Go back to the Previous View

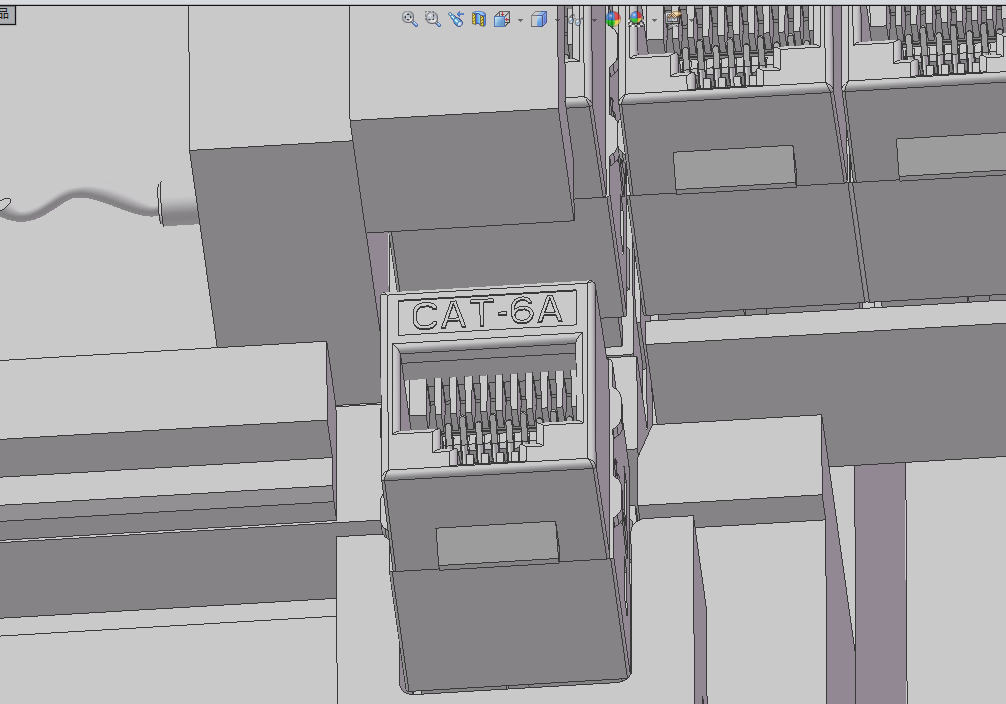pos(456,19)
